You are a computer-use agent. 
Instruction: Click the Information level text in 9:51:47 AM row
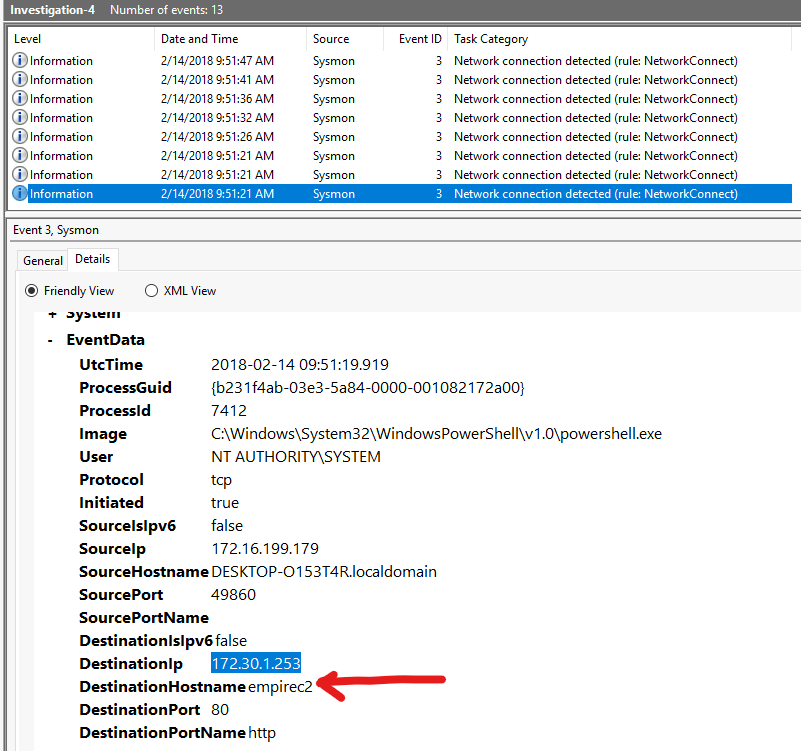[61, 61]
